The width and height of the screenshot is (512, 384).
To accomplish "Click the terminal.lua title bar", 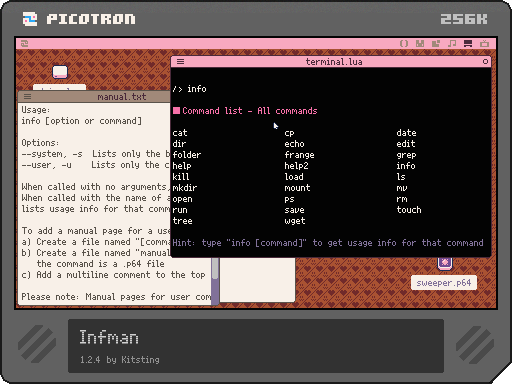I will (331, 62).
